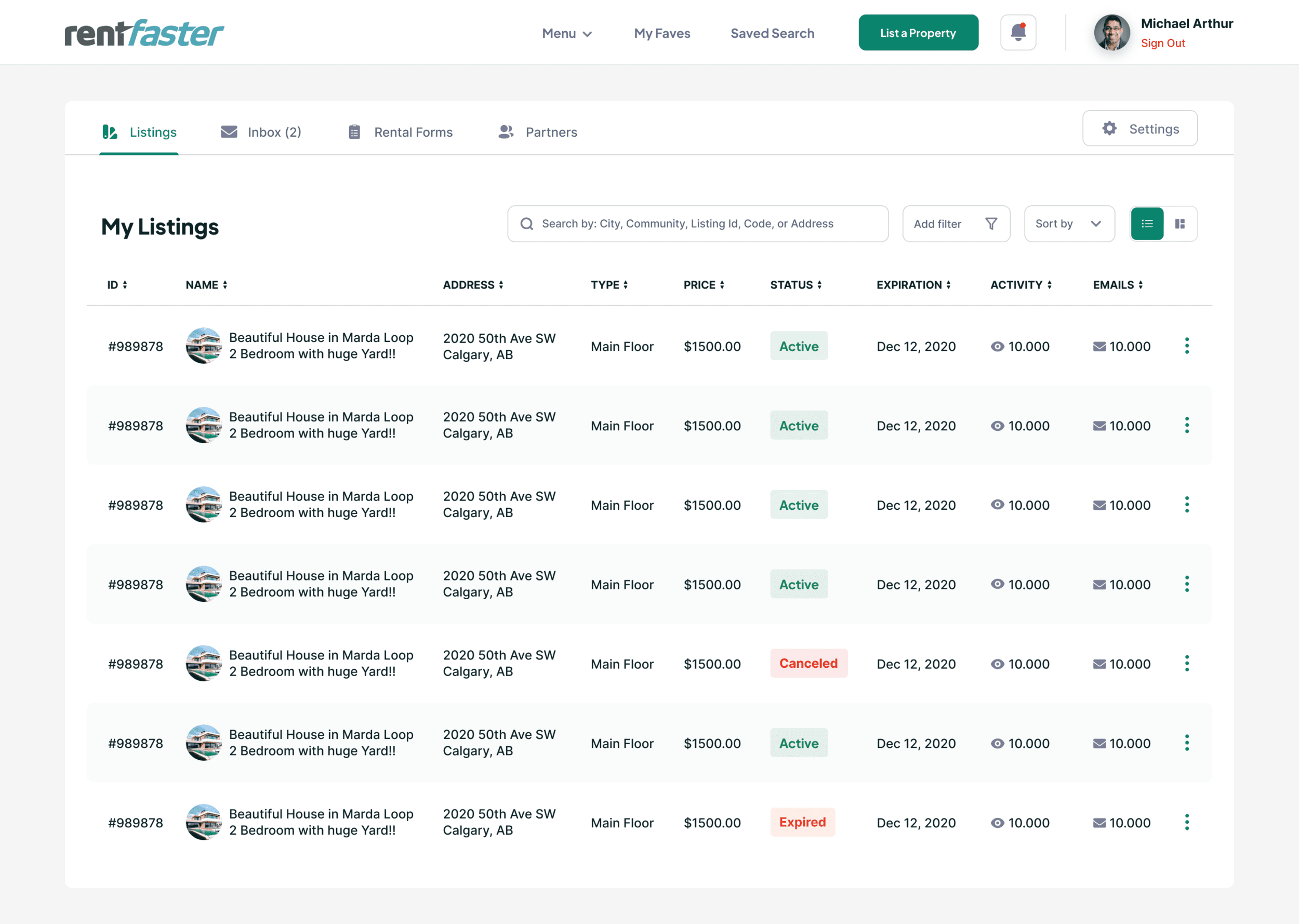Image resolution: width=1299 pixels, height=924 pixels.
Task: Open the Sort by dropdown
Action: [x=1068, y=223]
